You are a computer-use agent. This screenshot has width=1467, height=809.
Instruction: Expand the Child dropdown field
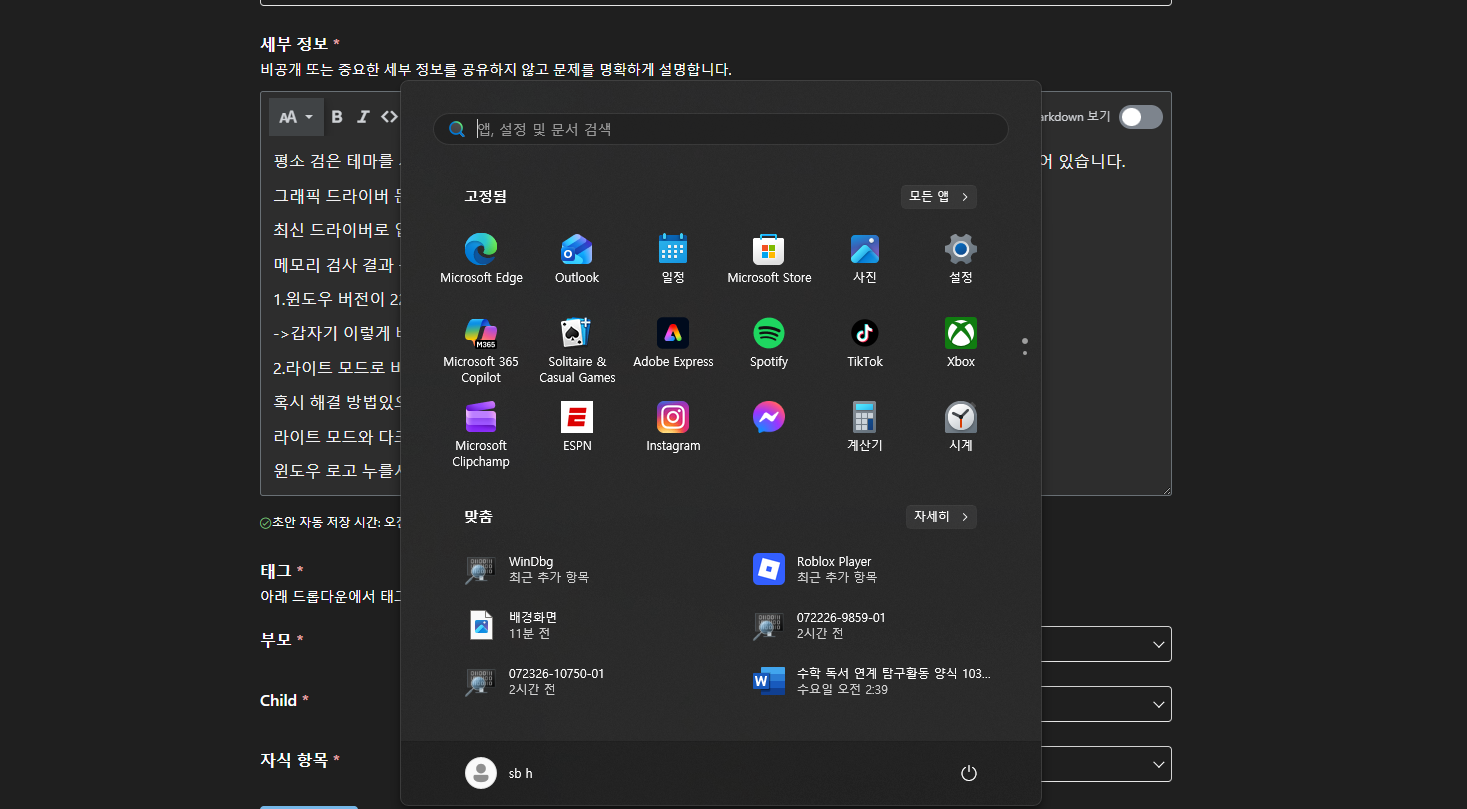point(1106,704)
